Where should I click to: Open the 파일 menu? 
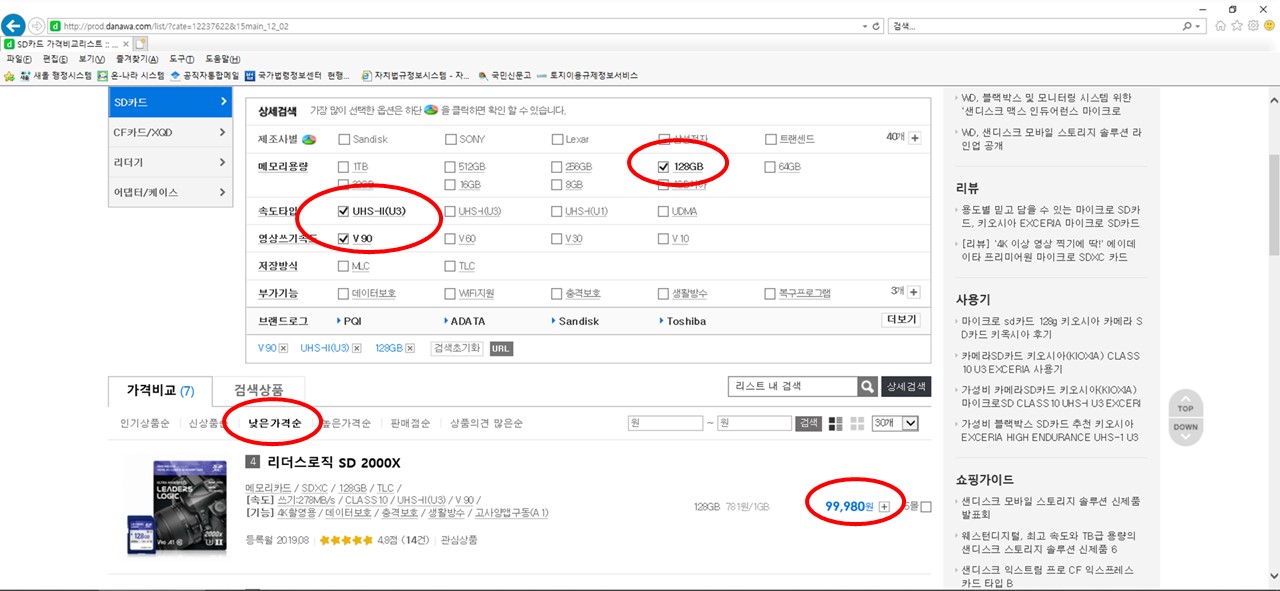coord(19,59)
